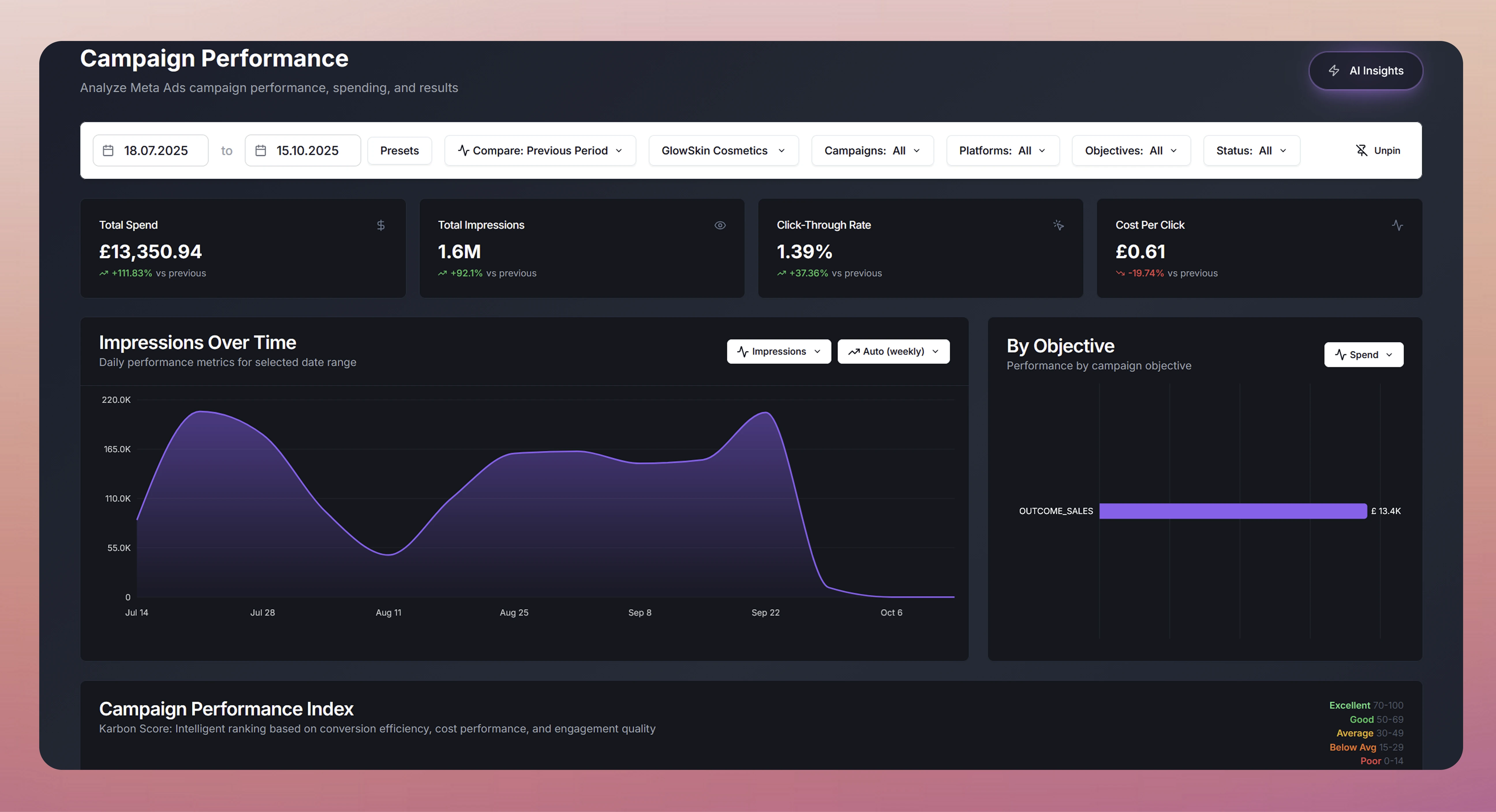This screenshot has height=812, width=1496.
Task: Expand the GlowSkin Cosmetics account selector
Action: pyautogui.click(x=723, y=150)
